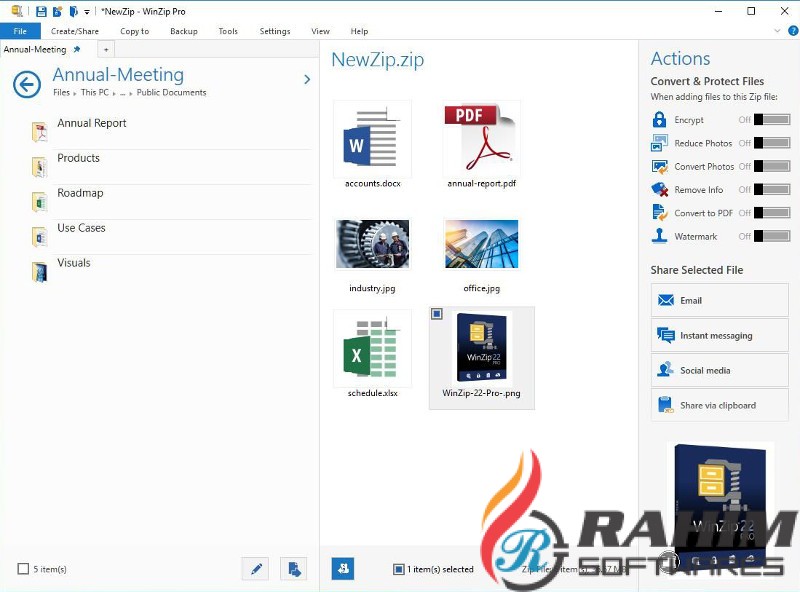Image resolution: width=800 pixels, height=592 pixels.
Task: Click the blue unzip button in zip pane
Action: (343, 569)
